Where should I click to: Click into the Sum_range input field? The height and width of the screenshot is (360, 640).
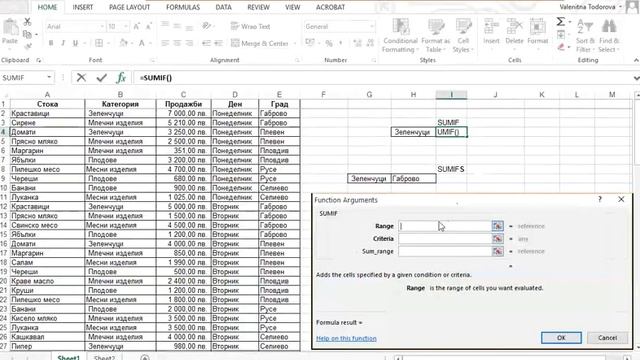pyautogui.click(x=445, y=251)
